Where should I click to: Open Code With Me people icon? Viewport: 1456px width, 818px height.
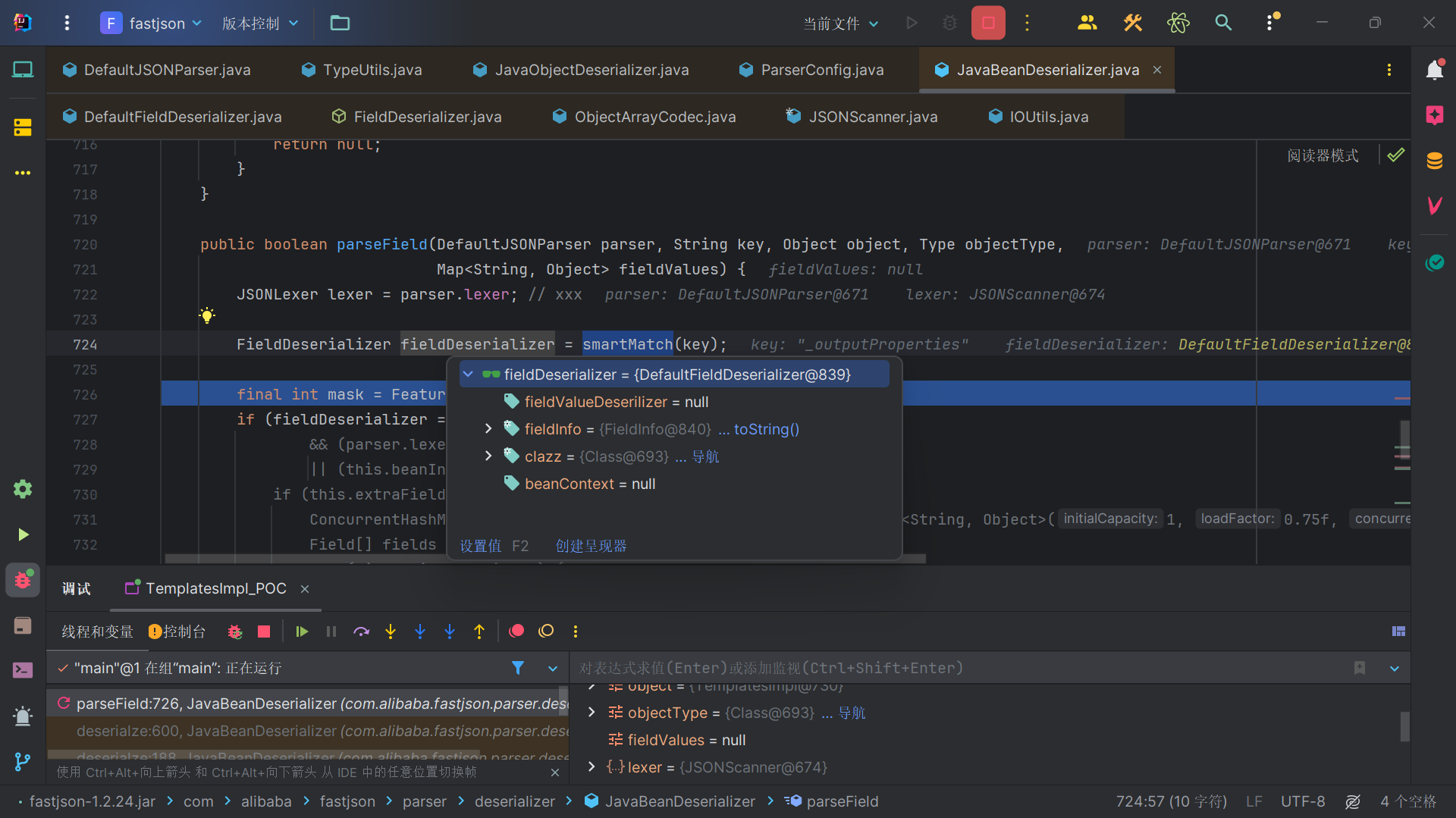(x=1087, y=23)
